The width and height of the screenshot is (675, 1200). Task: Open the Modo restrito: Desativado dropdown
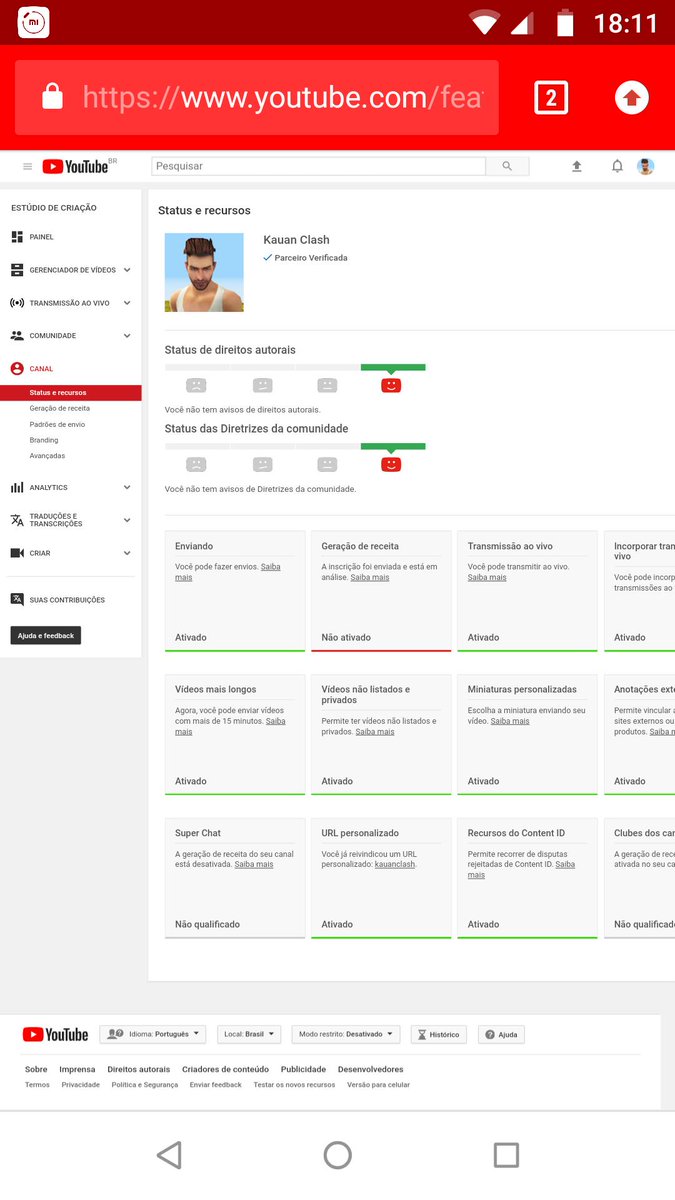point(347,1034)
